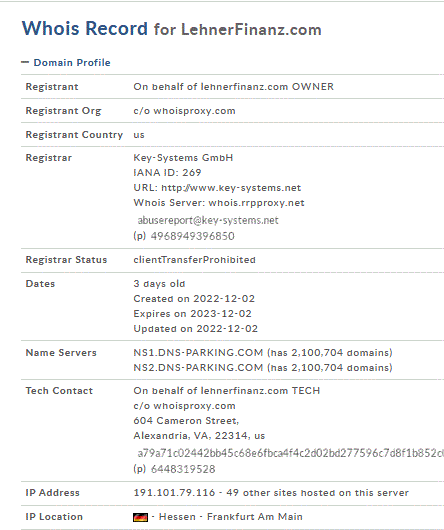This screenshot has height=530, width=444.
Task: Click the whois.rrpproxy.net server text
Action: (256, 203)
